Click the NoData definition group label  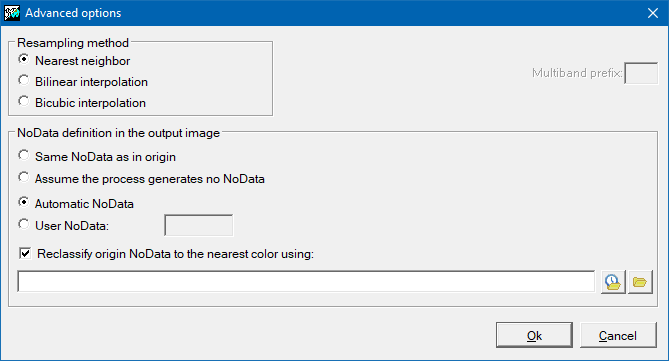tap(119, 133)
